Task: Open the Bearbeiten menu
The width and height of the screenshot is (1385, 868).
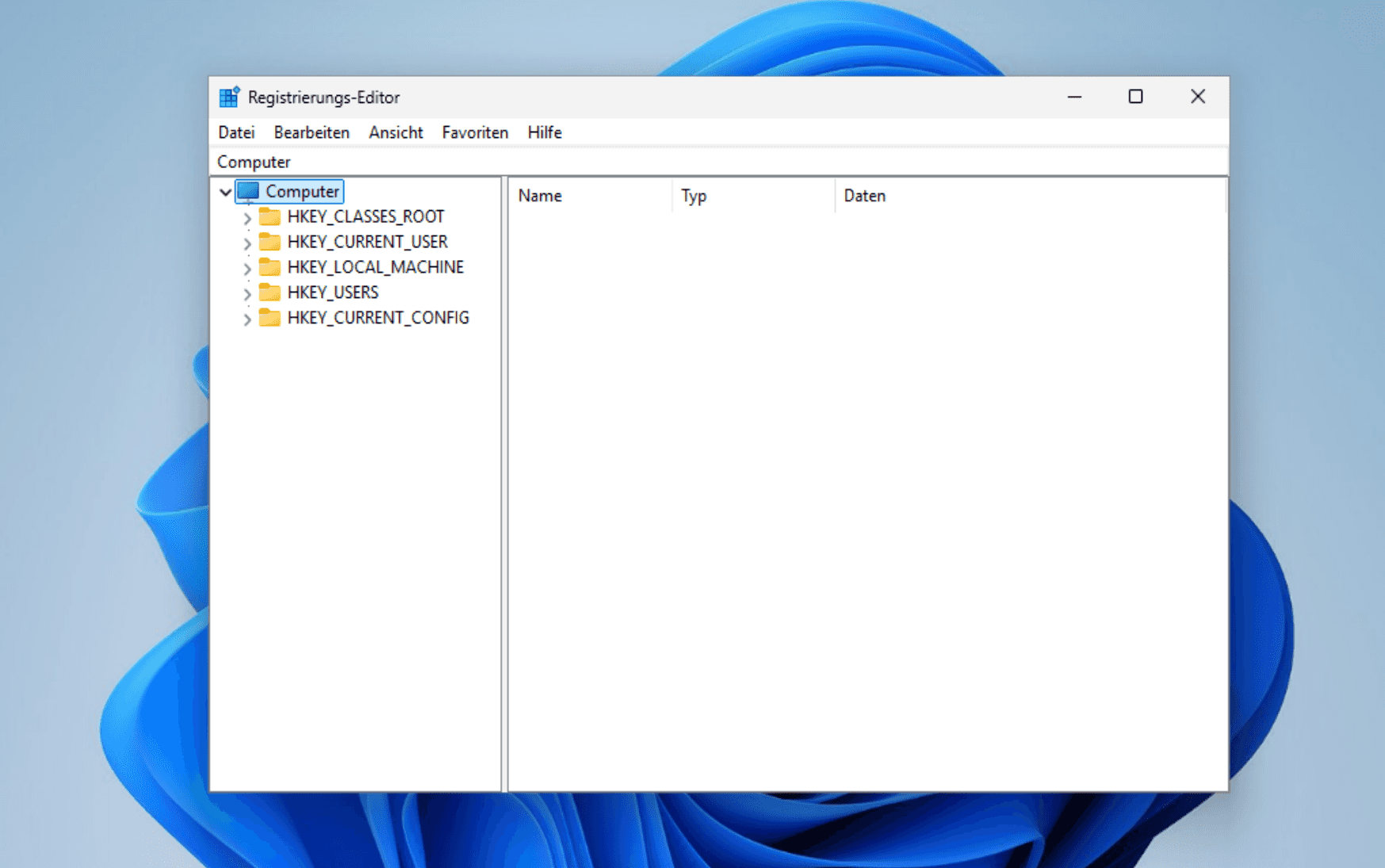Action: (312, 132)
